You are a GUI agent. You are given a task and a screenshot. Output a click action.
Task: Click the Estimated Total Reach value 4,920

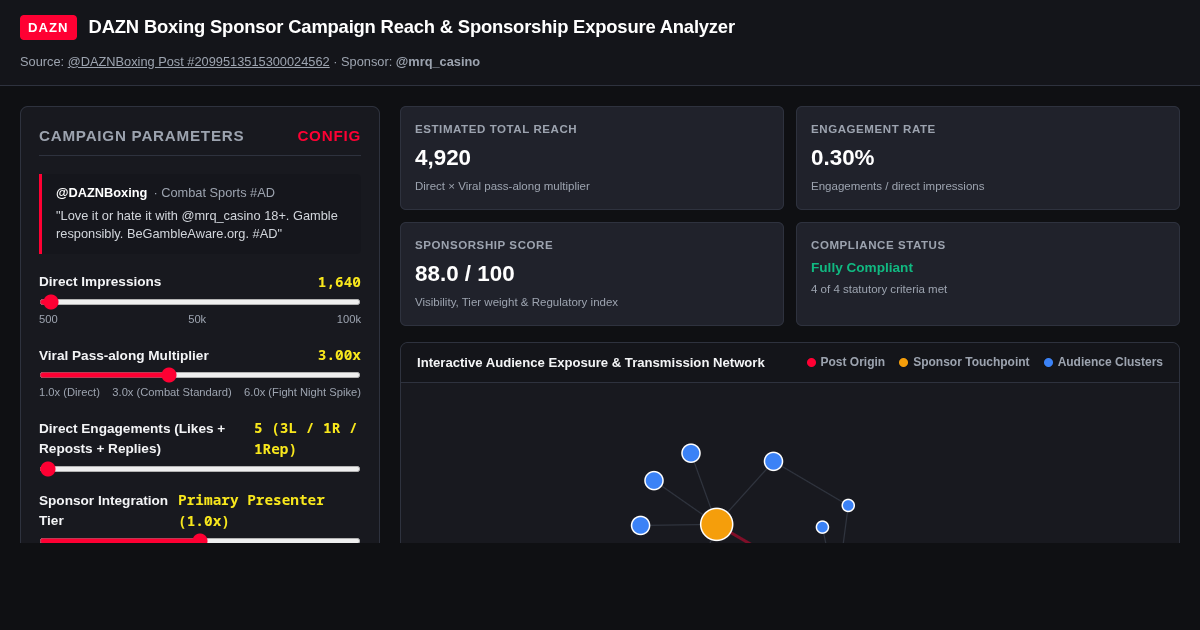click(443, 158)
